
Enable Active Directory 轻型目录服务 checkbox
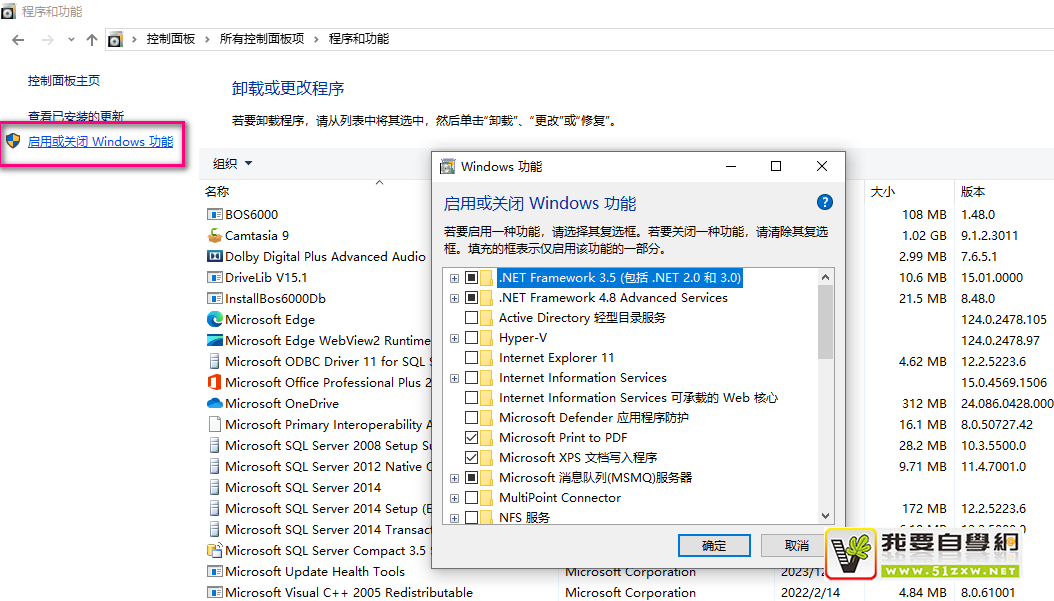coord(471,317)
